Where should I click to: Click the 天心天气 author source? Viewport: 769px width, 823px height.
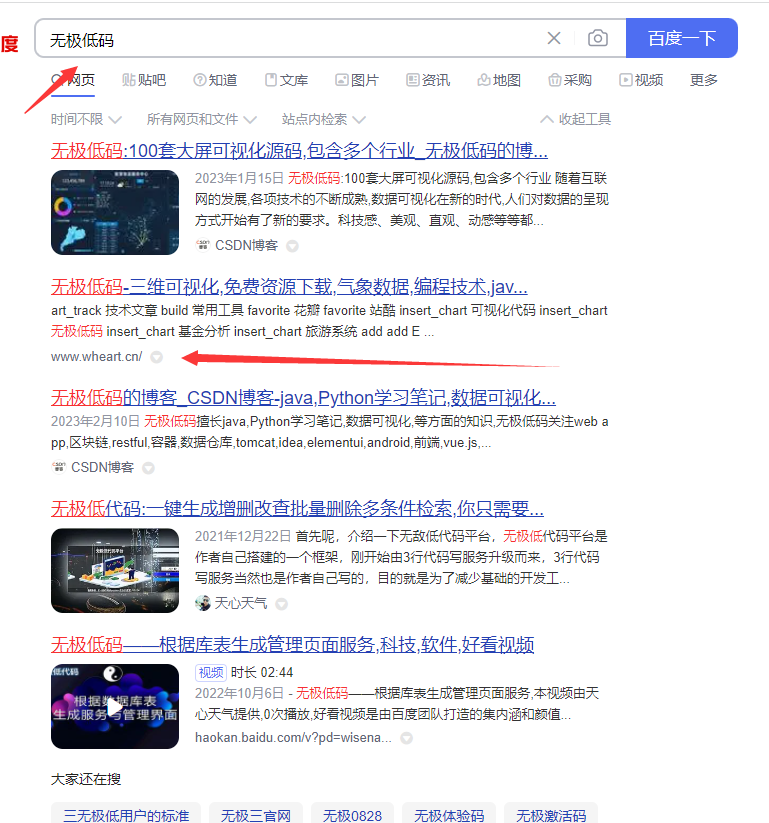241,604
